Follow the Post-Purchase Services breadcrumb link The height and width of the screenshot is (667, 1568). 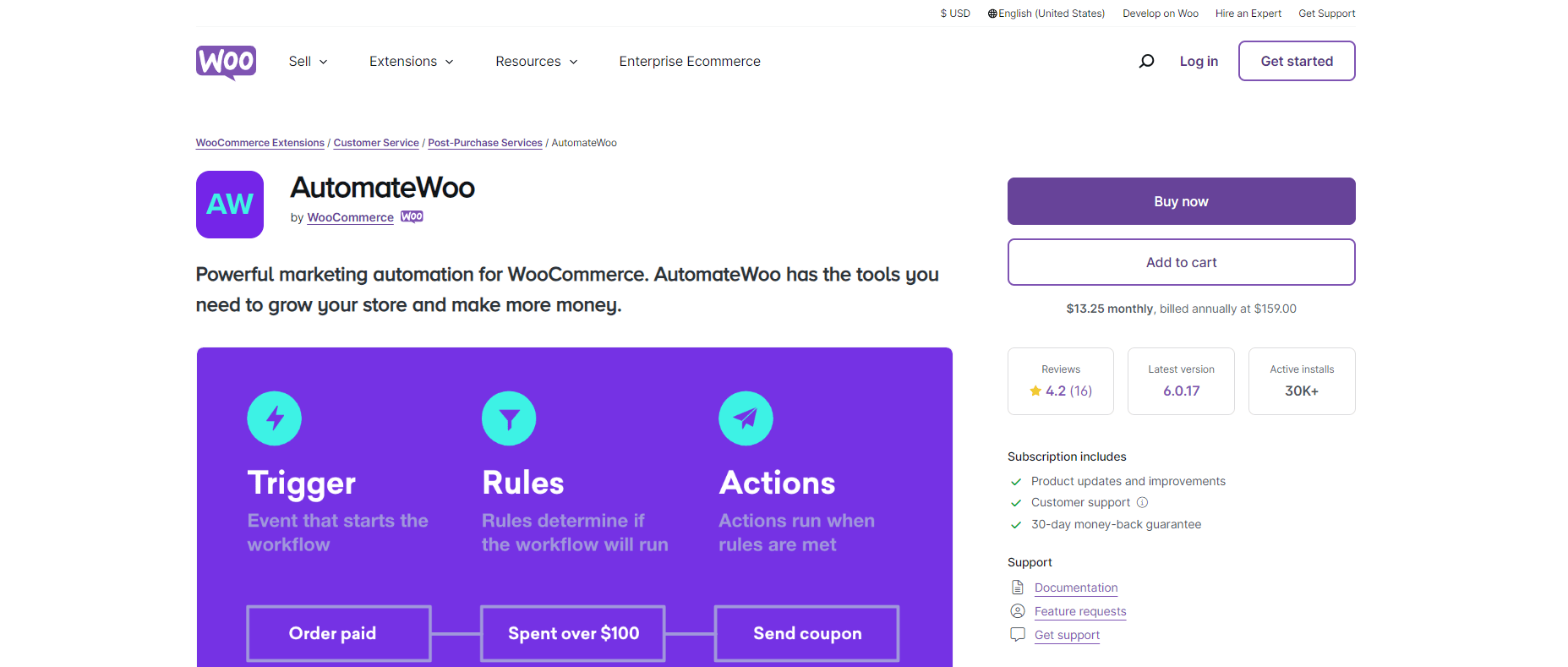tap(484, 142)
